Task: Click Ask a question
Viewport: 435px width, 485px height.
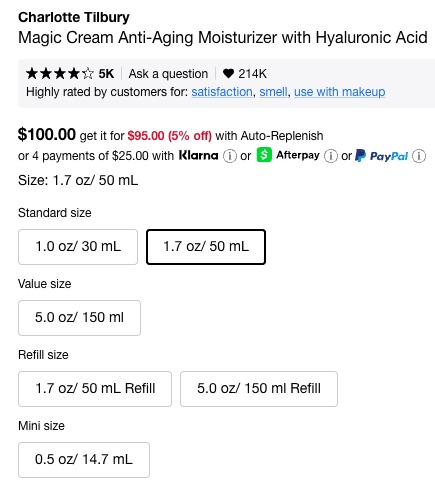Action: tap(168, 74)
